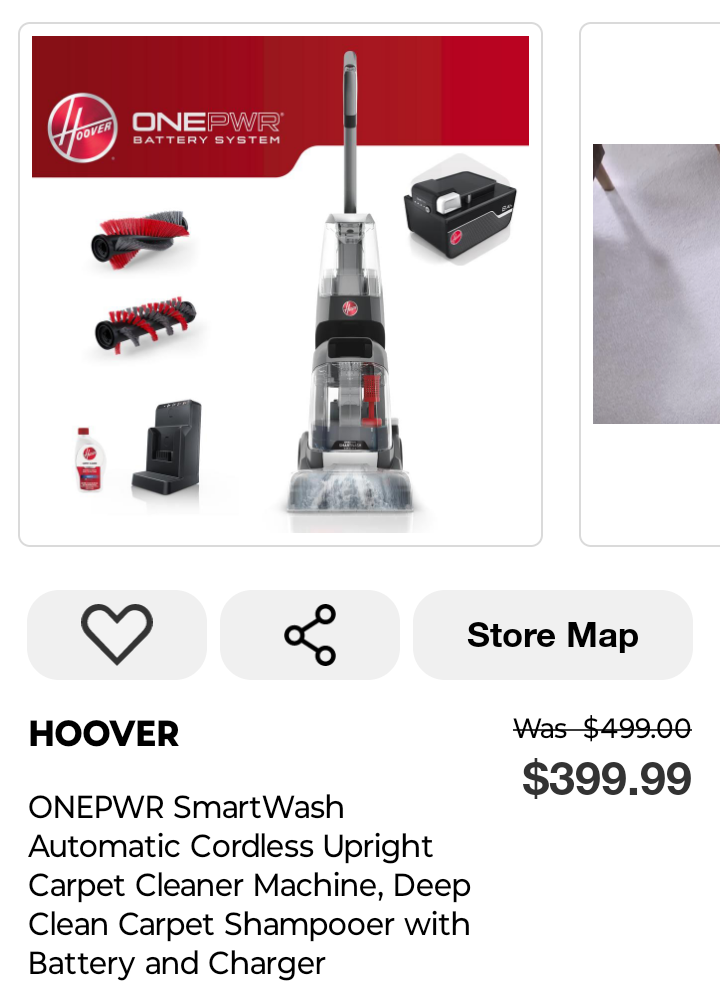Tap the ONEPWR SmartWash product title
The image size is (720, 1002).
point(250,885)
